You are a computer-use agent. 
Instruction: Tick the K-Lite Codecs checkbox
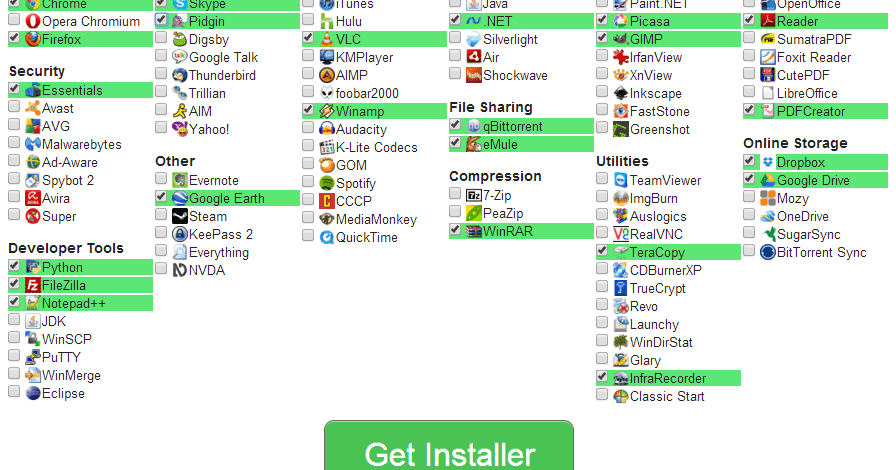point(308,145)
